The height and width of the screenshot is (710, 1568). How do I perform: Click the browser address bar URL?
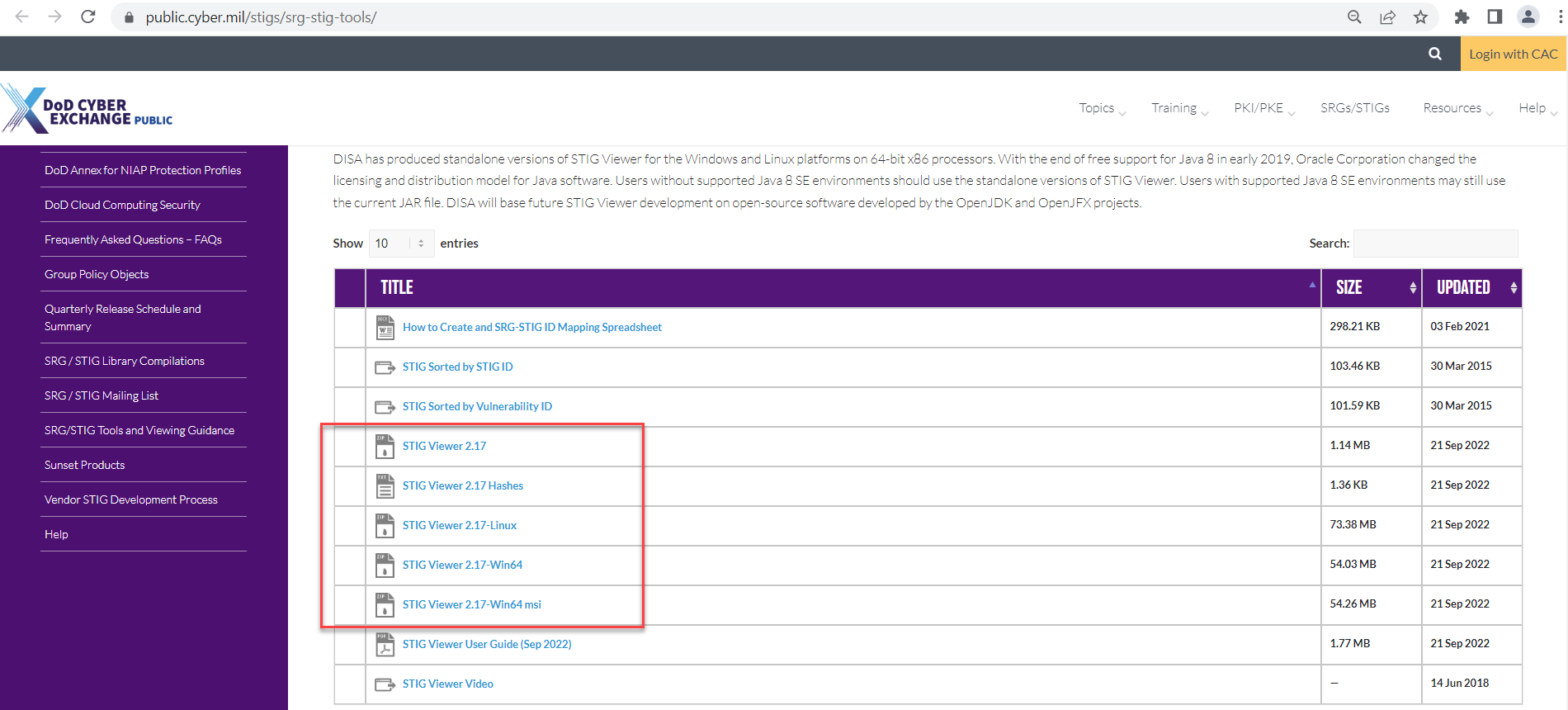point(261,17)
